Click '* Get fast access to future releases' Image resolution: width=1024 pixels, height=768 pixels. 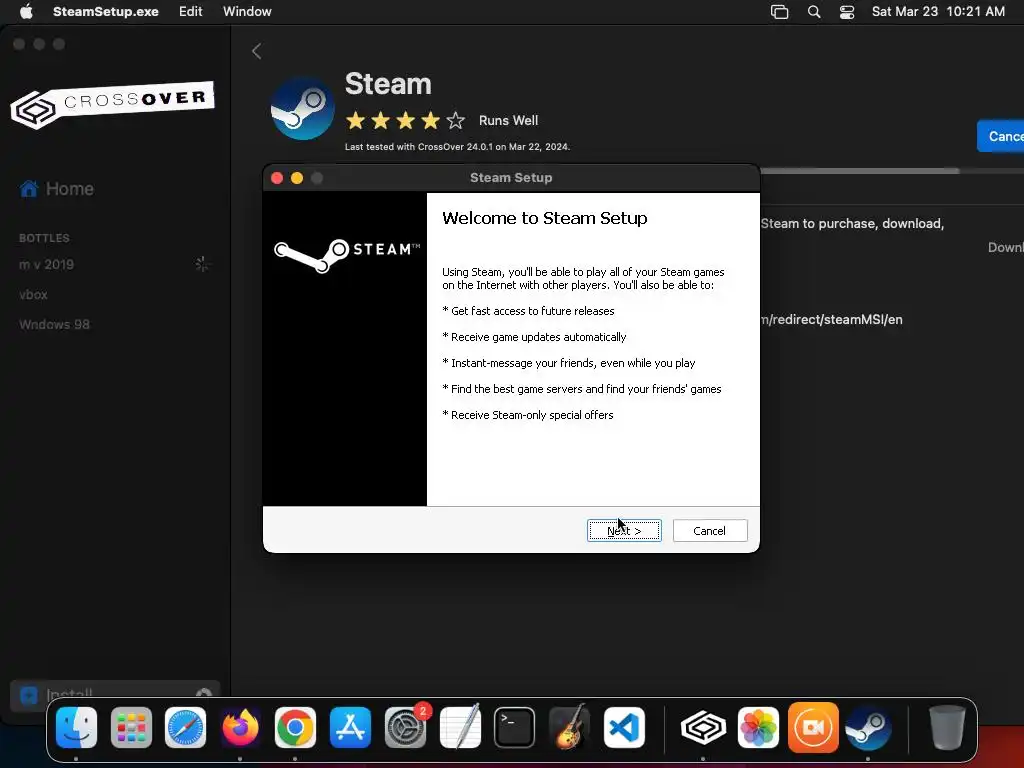[x=528, y=312]
